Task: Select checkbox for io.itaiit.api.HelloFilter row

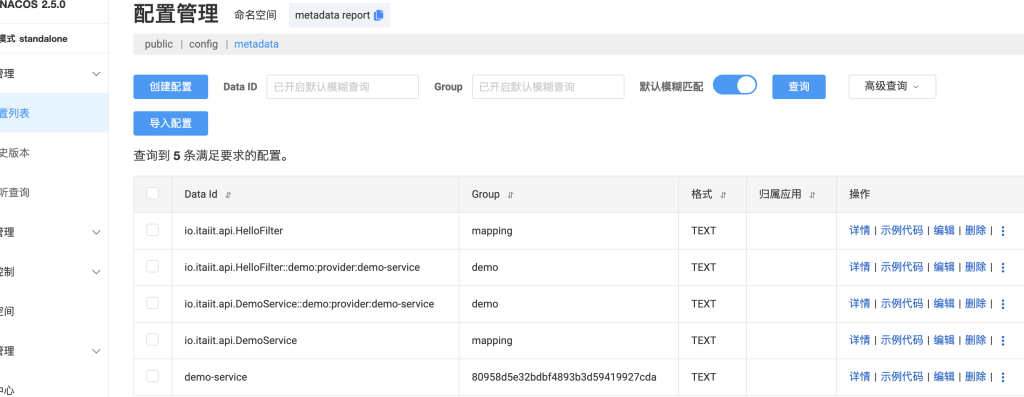Action: pyautogui.click(x=152, y=230)
